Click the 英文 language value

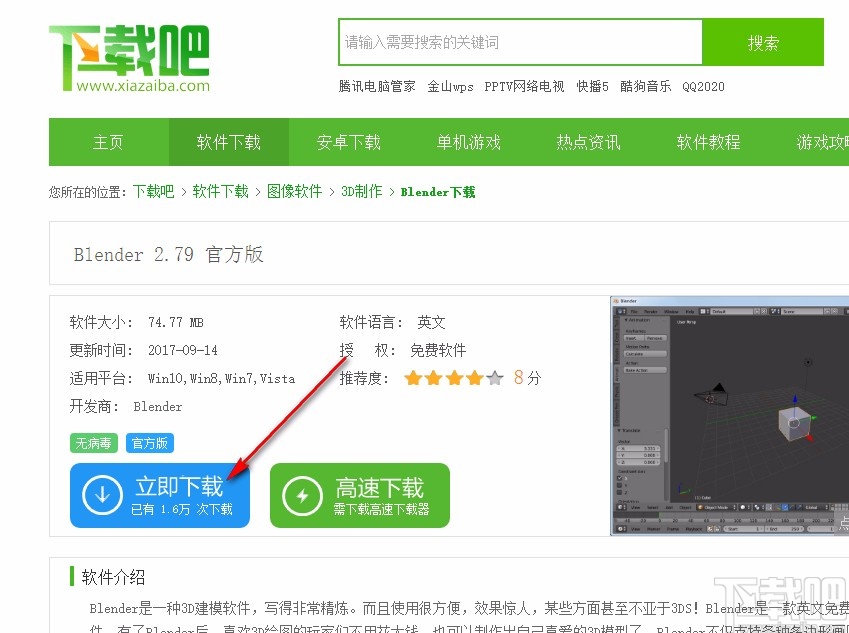tap(432, 322)
